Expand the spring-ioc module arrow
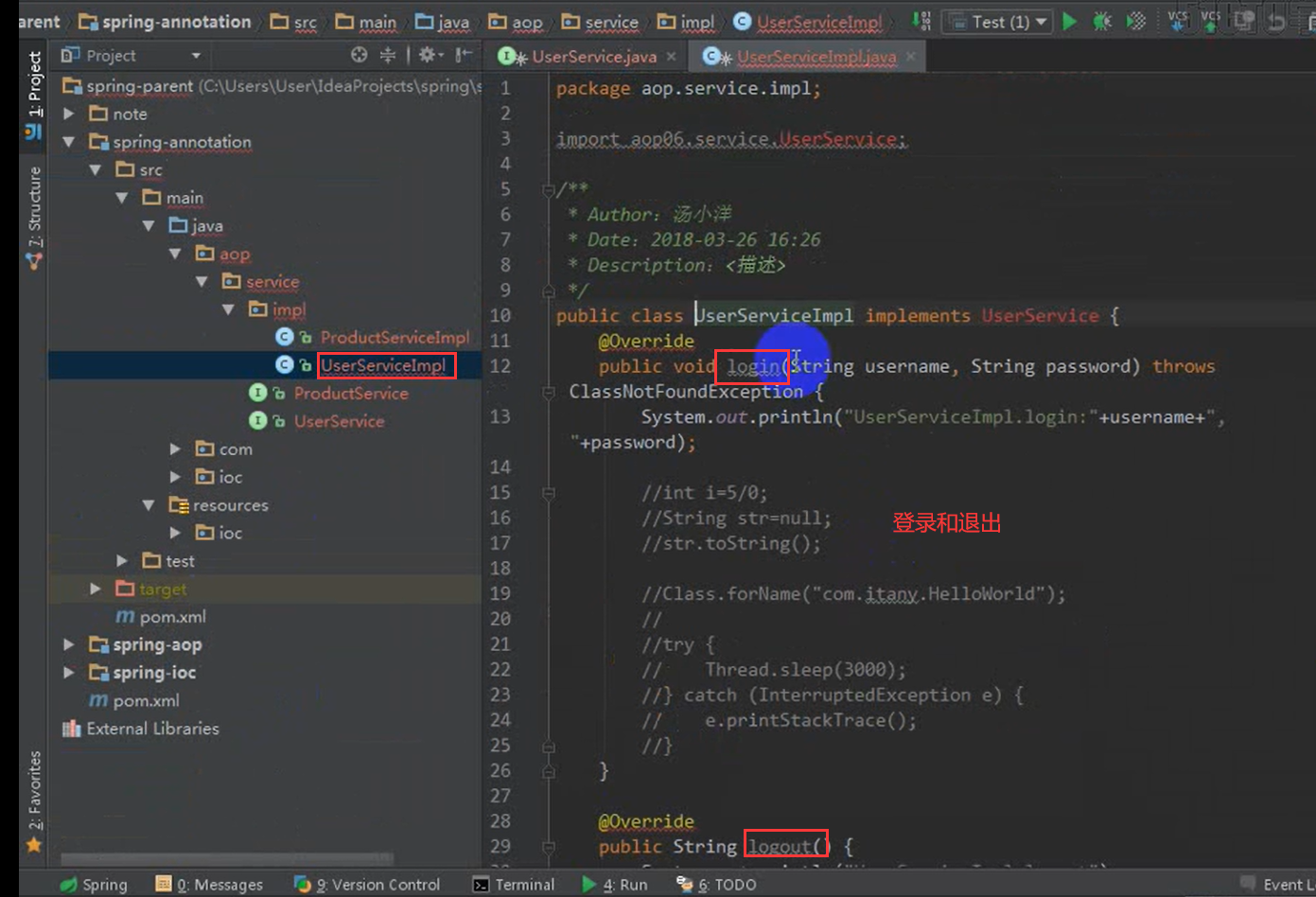The image size is (1316, 897). (69, 673)
